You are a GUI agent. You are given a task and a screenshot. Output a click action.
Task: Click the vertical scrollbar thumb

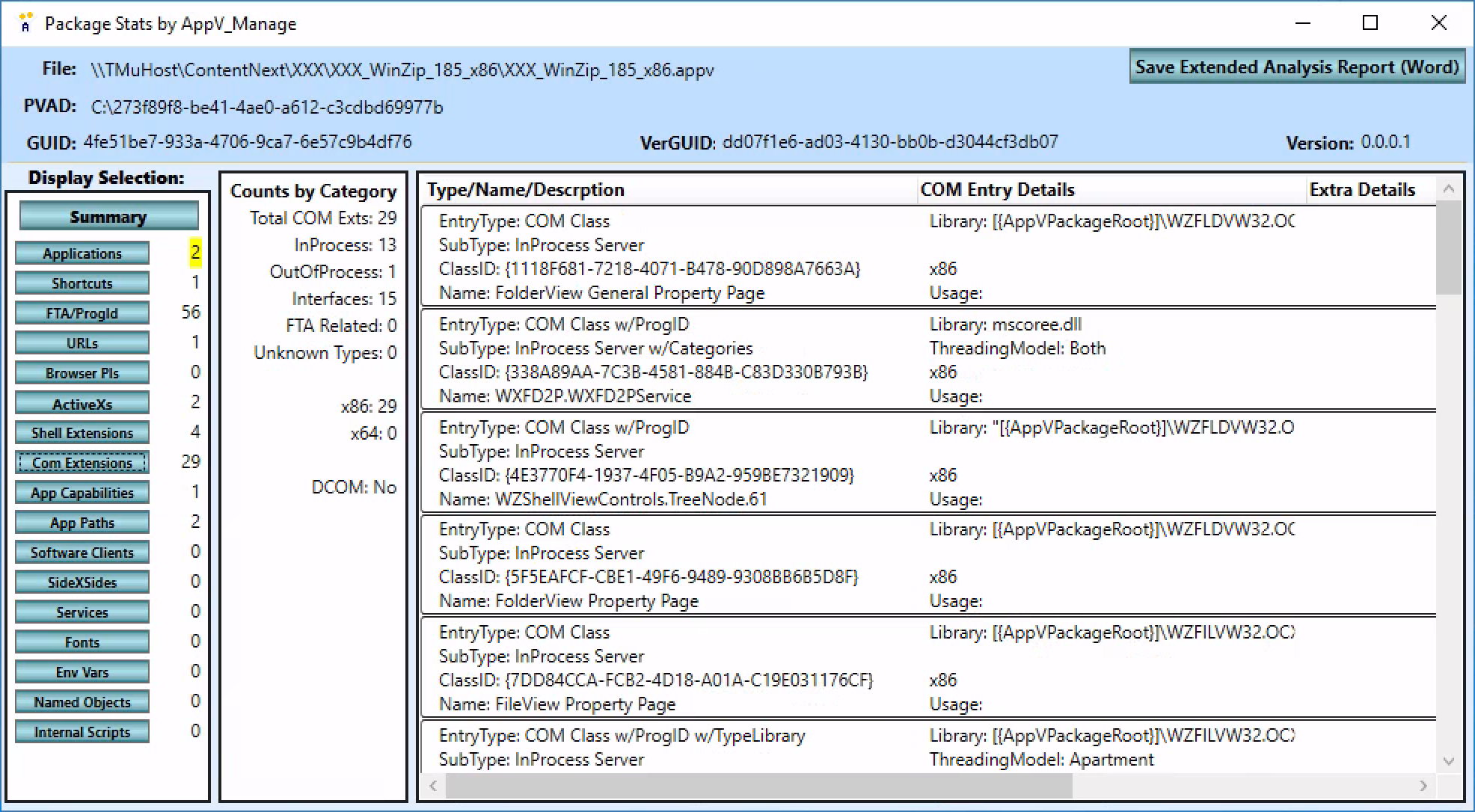coord(1449,247)
